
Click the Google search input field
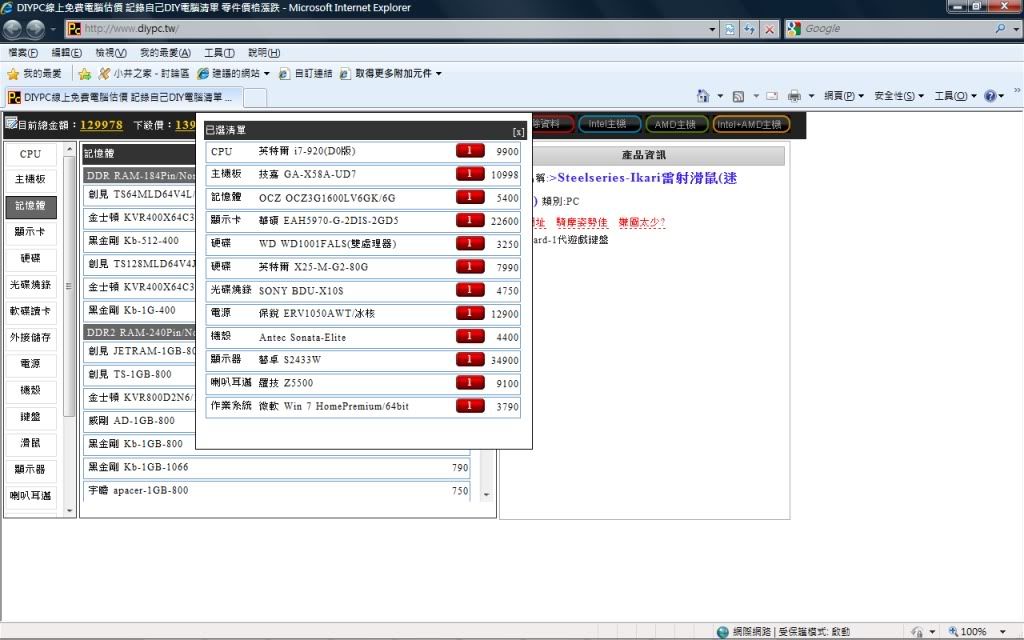(x=897, y=29)
